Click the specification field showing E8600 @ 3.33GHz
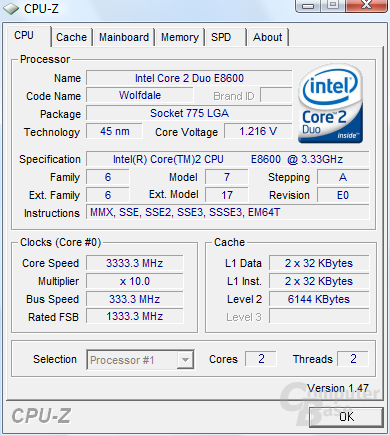The width and height of the screenshot is (390, 436). point(228,159)
